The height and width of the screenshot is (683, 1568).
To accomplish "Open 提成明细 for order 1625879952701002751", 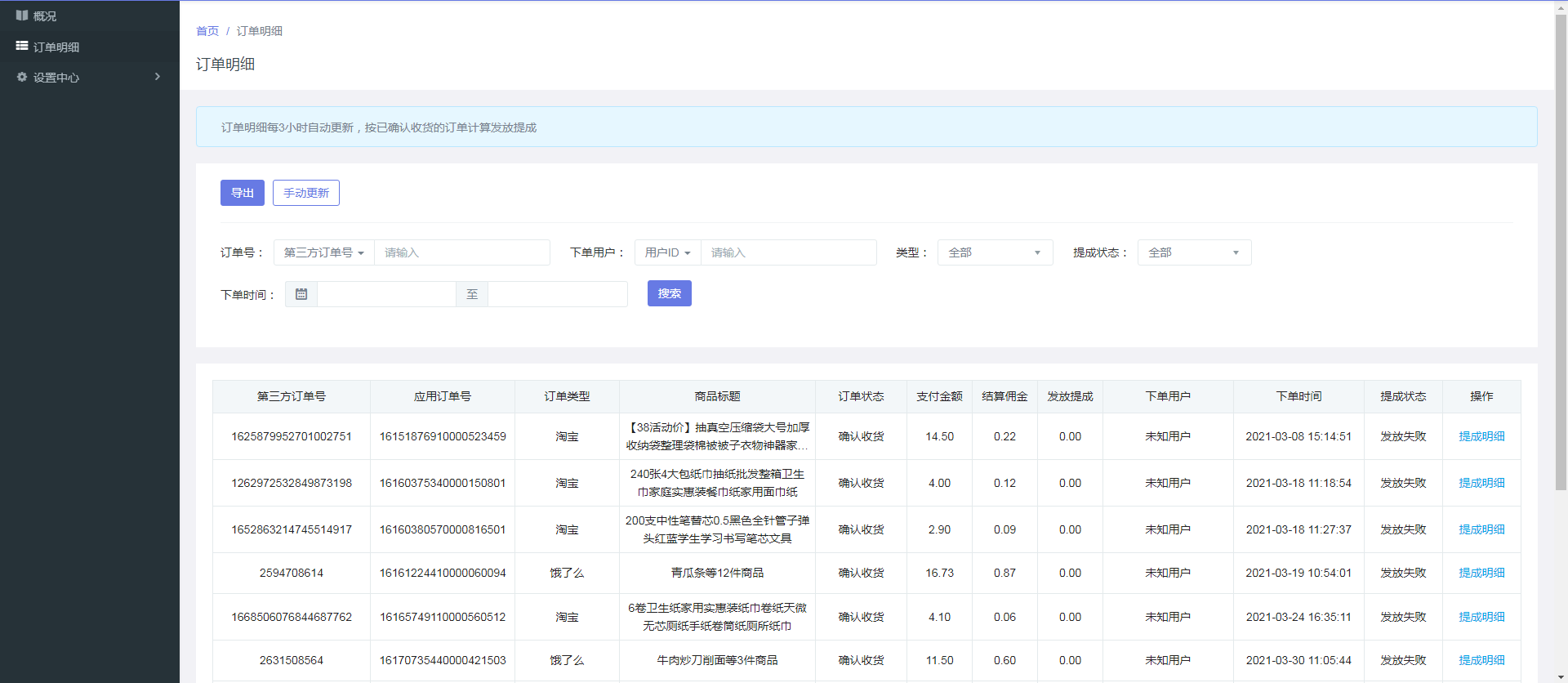I will pyautogui.click(x=1481, y=436).
